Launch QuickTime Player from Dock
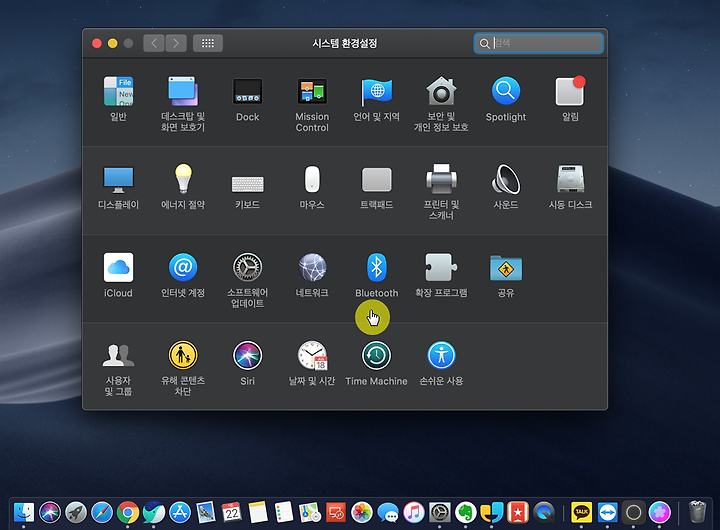This screenshot has width=720, height=530. click(x=544, y=512)
